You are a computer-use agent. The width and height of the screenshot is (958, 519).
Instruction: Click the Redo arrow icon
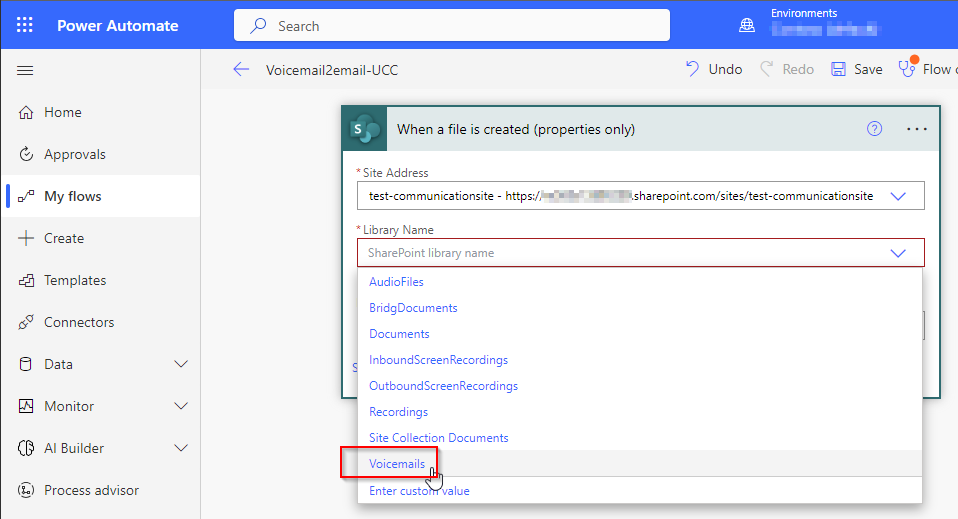coord(766,69)
